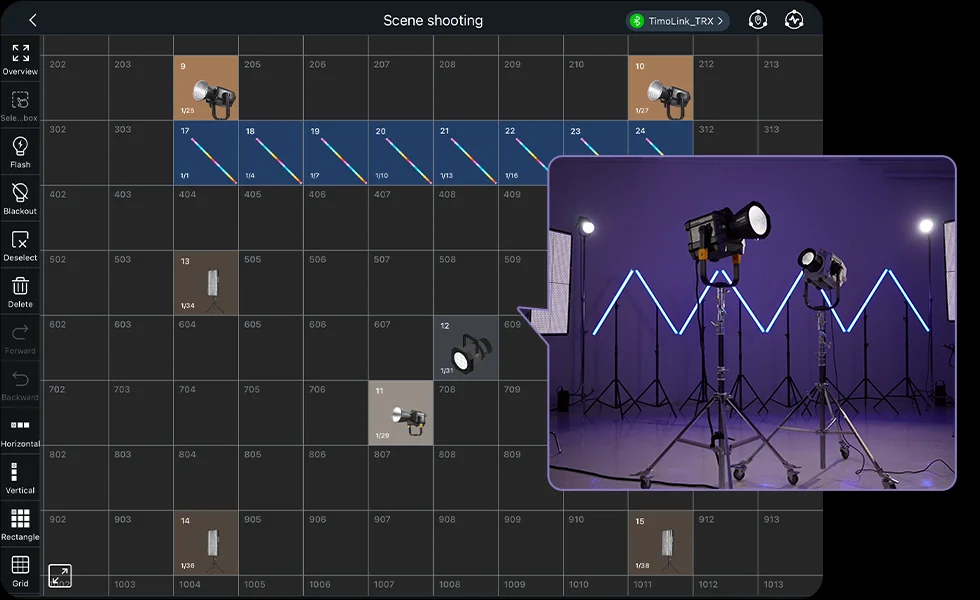The height and width of the screenshot is (600, 980).
Task: Click empty grid cell 705
Action: 271,413
